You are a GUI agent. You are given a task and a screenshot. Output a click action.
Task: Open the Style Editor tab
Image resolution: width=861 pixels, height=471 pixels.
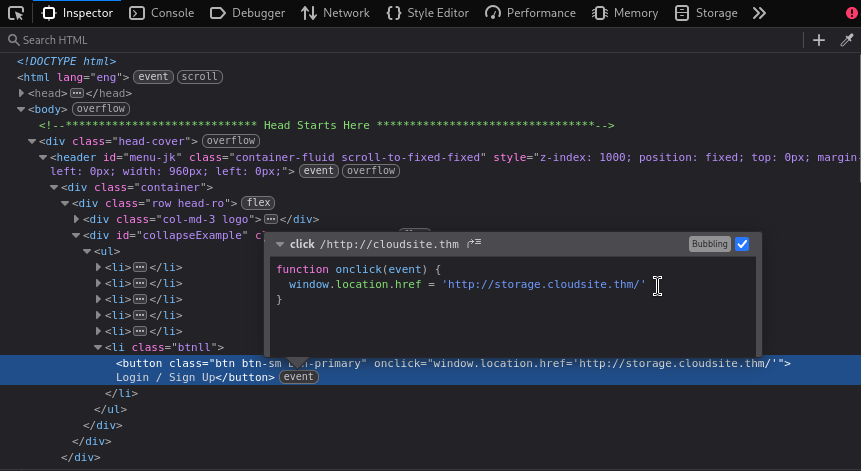(428, 13)
